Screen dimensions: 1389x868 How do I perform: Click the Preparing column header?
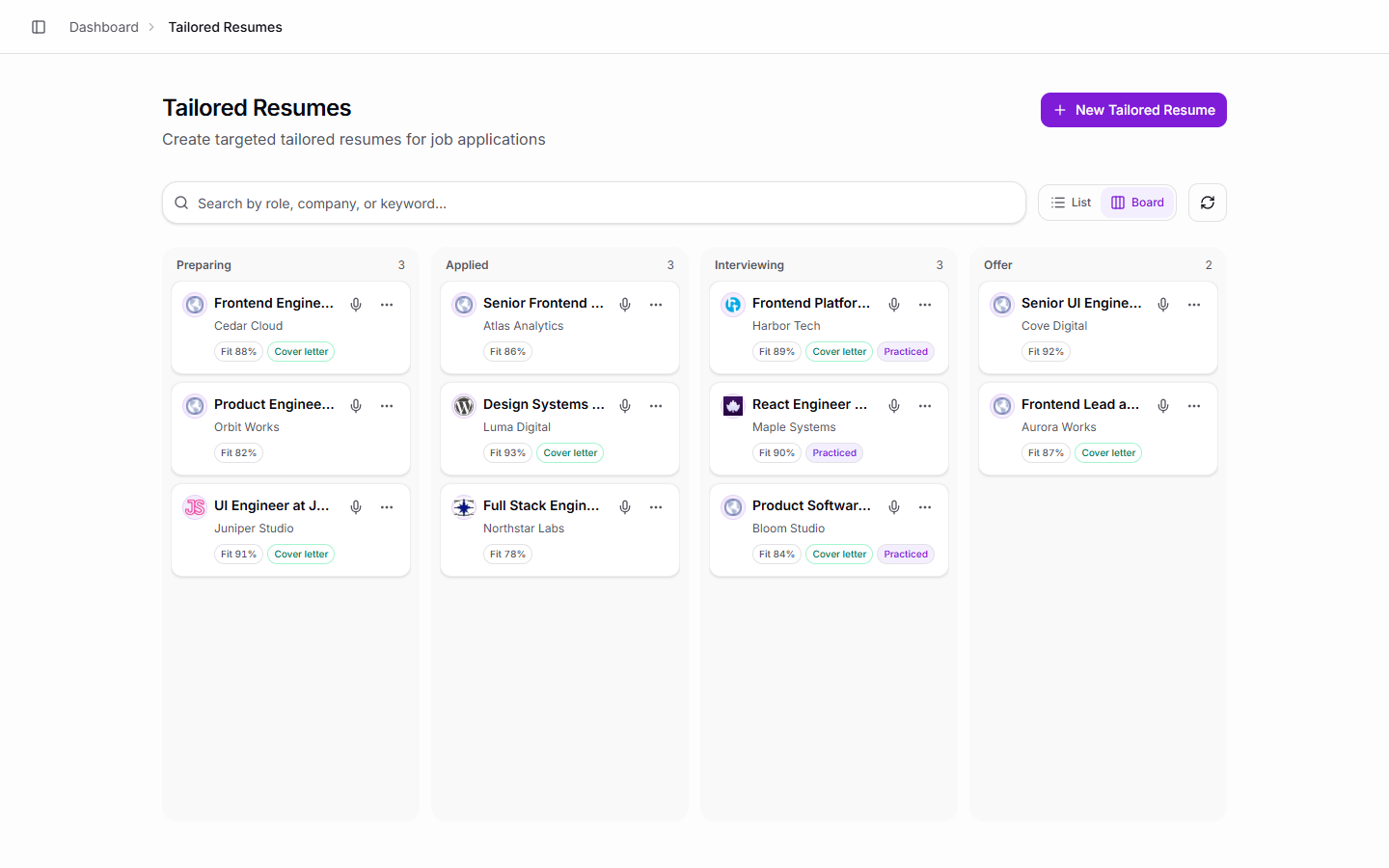[x=204, y=265]
